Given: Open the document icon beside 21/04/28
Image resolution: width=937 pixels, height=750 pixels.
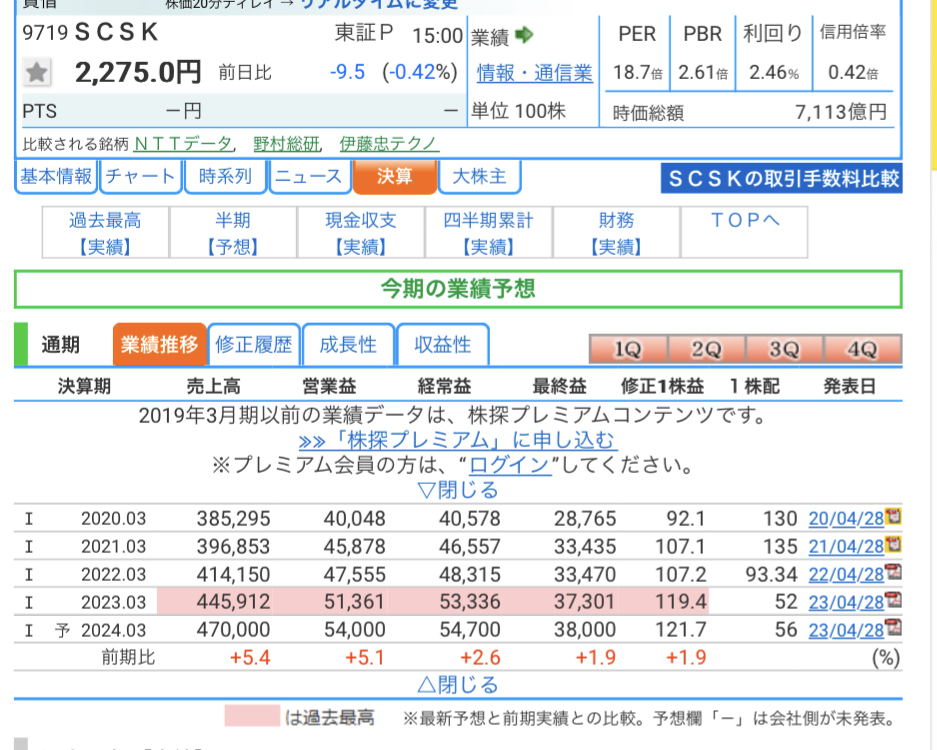Looking at the screenshot, I should point(893,544).
